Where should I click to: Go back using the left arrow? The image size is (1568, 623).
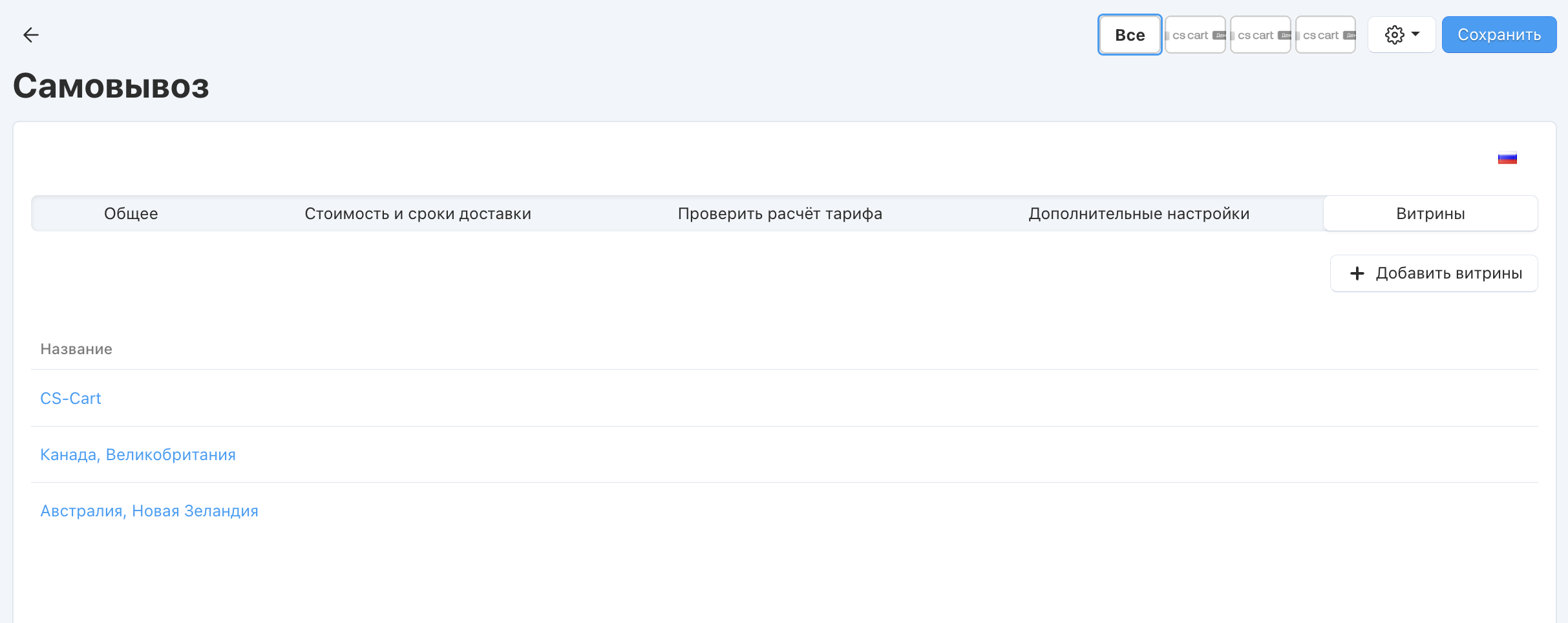click(x=30, y=35)
